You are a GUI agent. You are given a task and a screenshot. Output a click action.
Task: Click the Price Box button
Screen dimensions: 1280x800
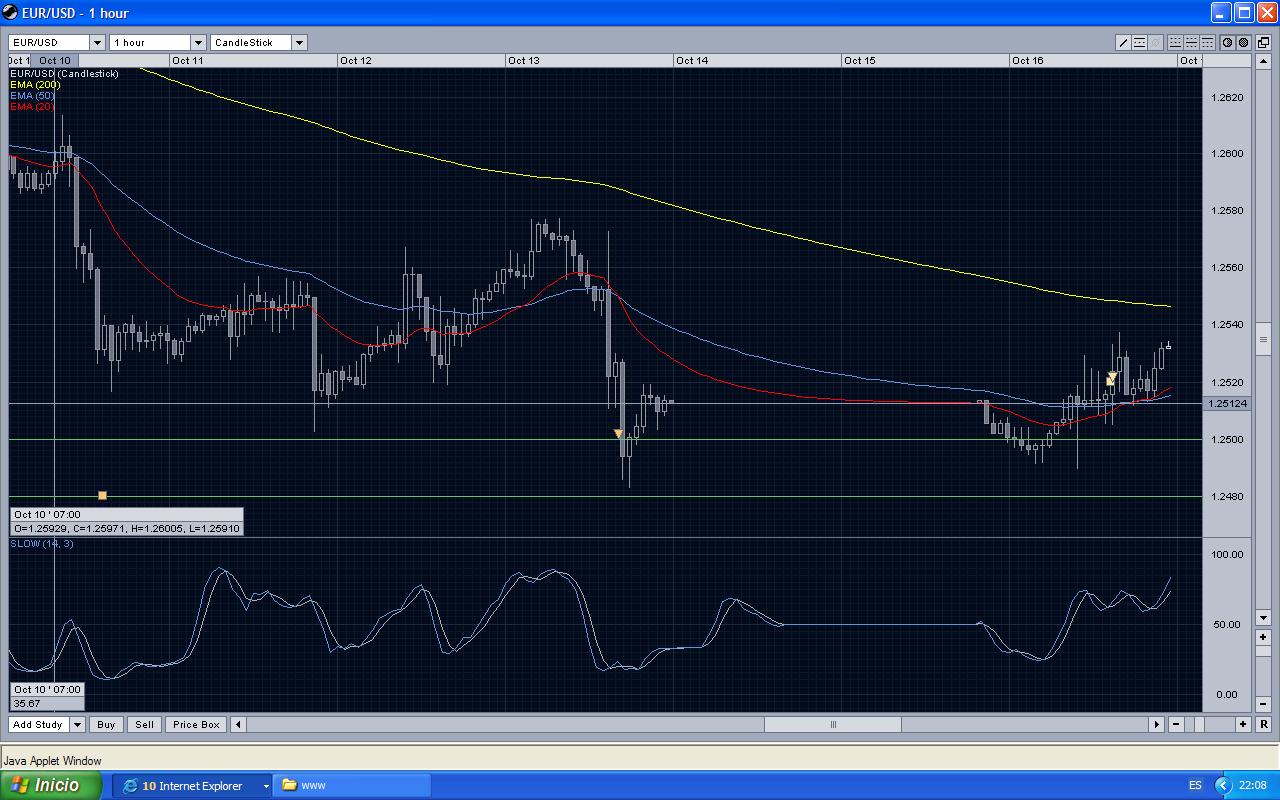coord(196,724)
